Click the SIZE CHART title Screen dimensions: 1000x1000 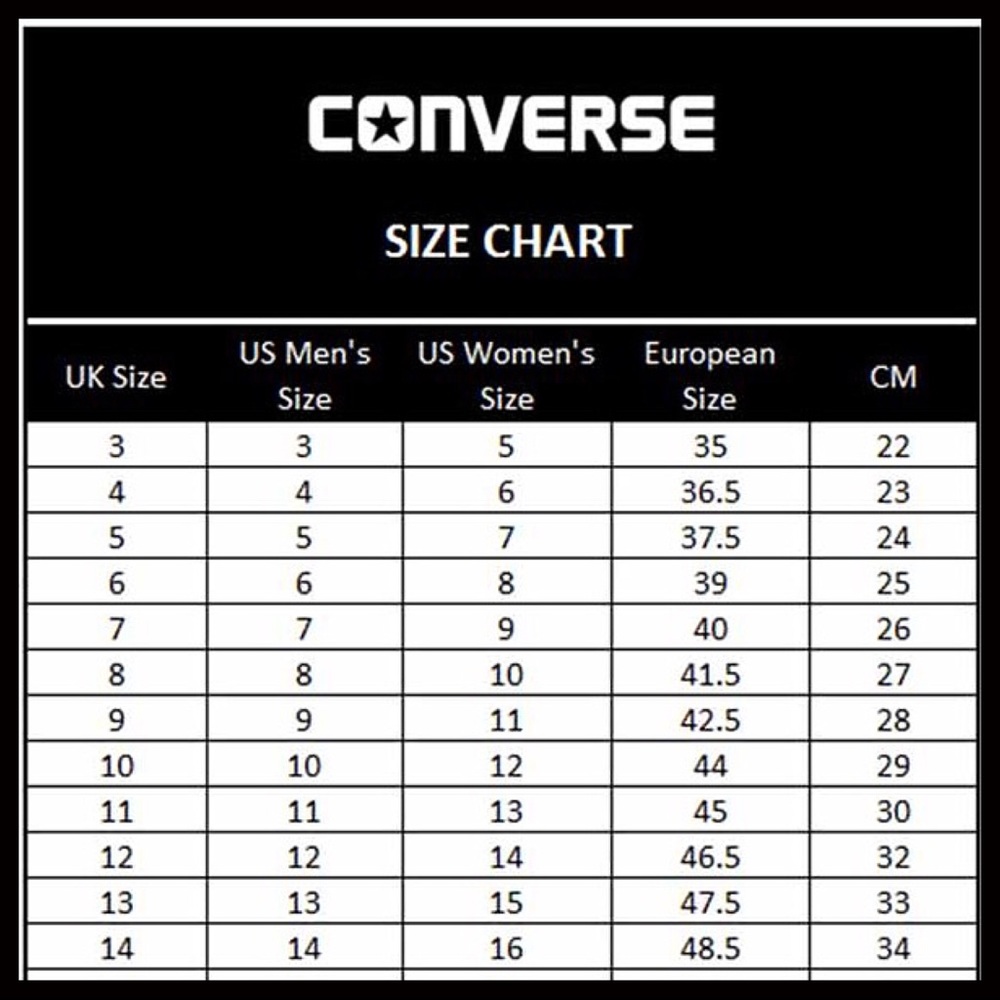(508, 242)
